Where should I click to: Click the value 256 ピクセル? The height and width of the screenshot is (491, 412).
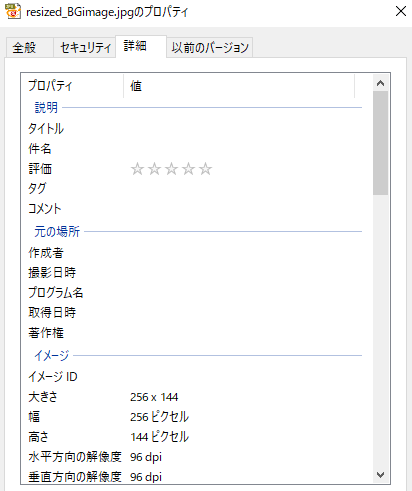(x=159, y=417)
